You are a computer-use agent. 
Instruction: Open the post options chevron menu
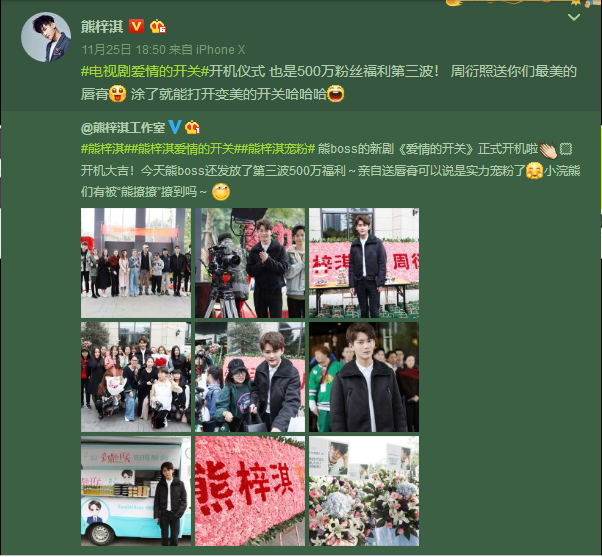574,17
